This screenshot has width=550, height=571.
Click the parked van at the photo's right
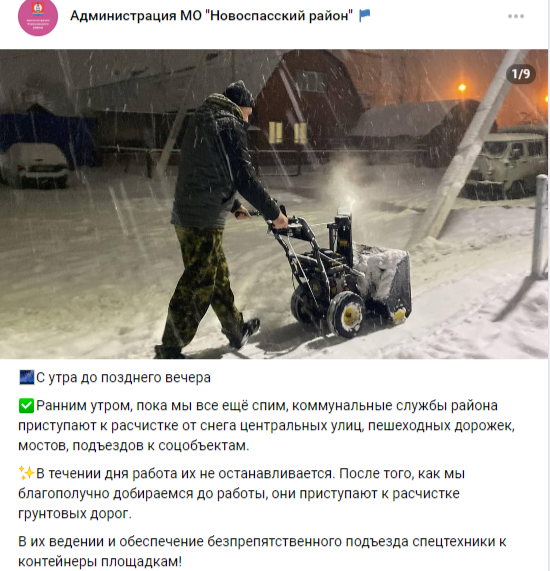tap(504, 166)
